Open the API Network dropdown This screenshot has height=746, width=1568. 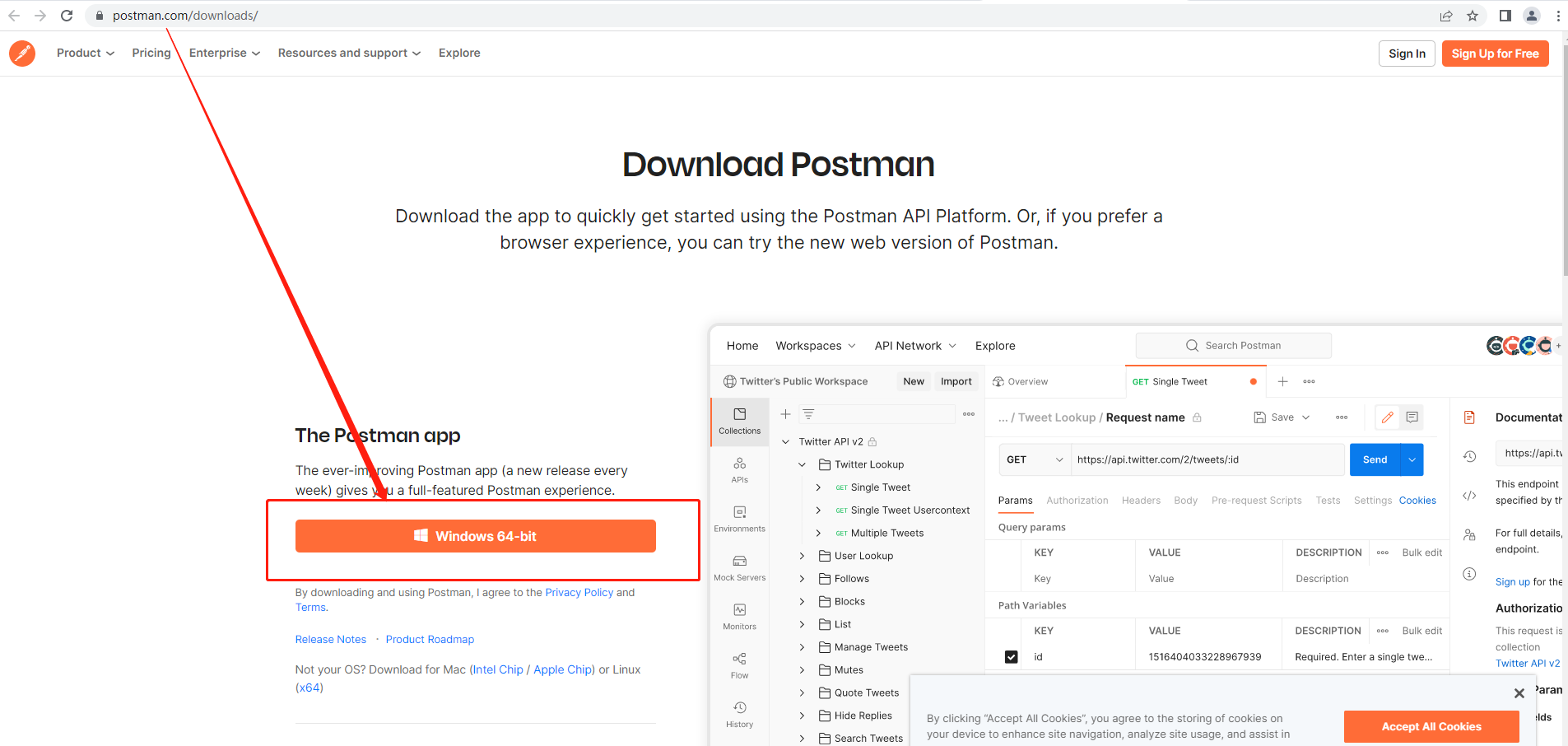(x=915, y=346)
